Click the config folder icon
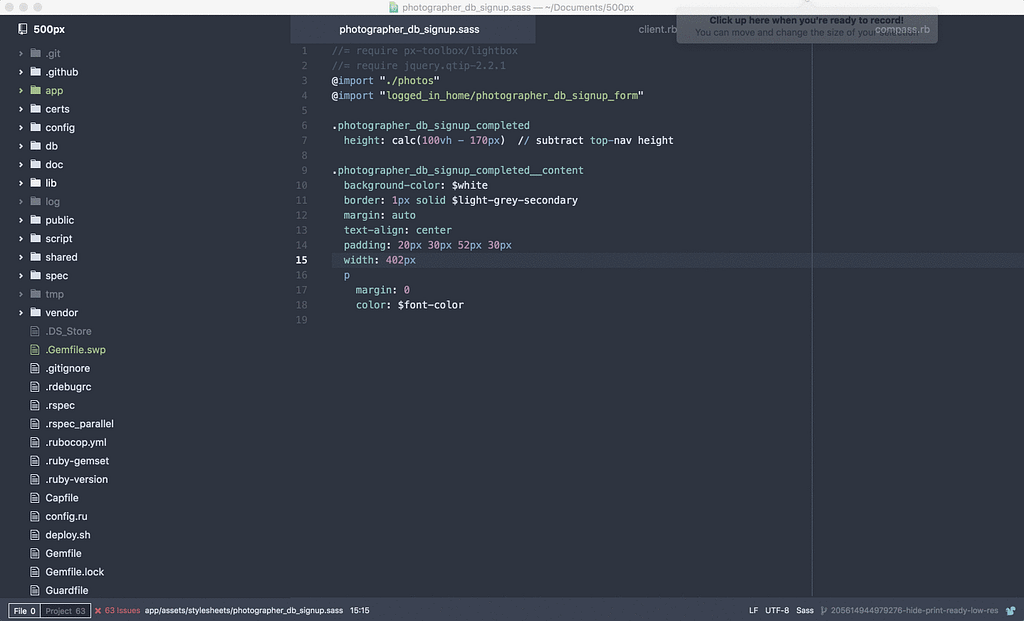Image resolution: width=1024 pixels, height=621 pixels. point(35,127)
